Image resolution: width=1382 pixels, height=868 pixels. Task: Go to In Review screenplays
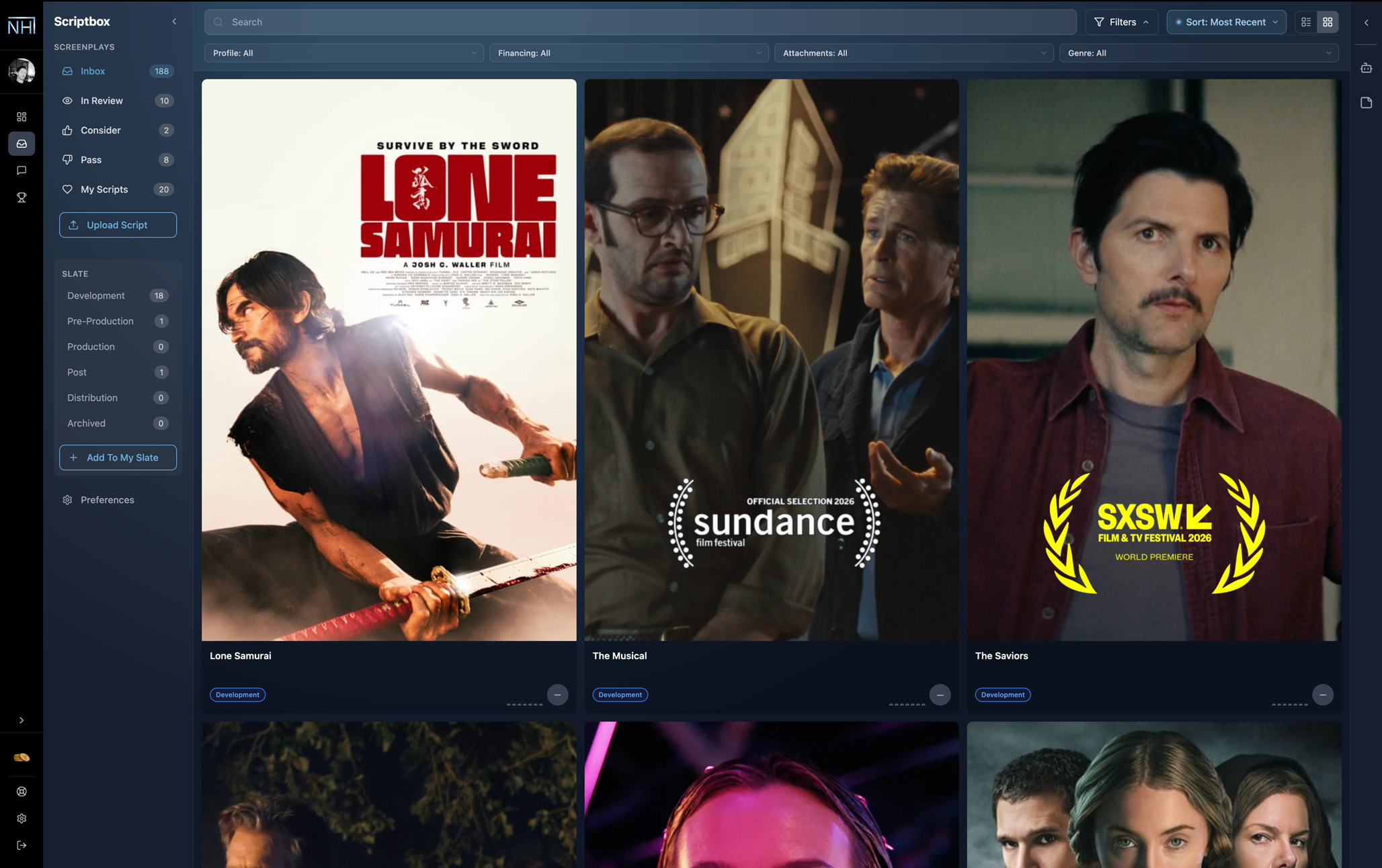click(118, 101)
